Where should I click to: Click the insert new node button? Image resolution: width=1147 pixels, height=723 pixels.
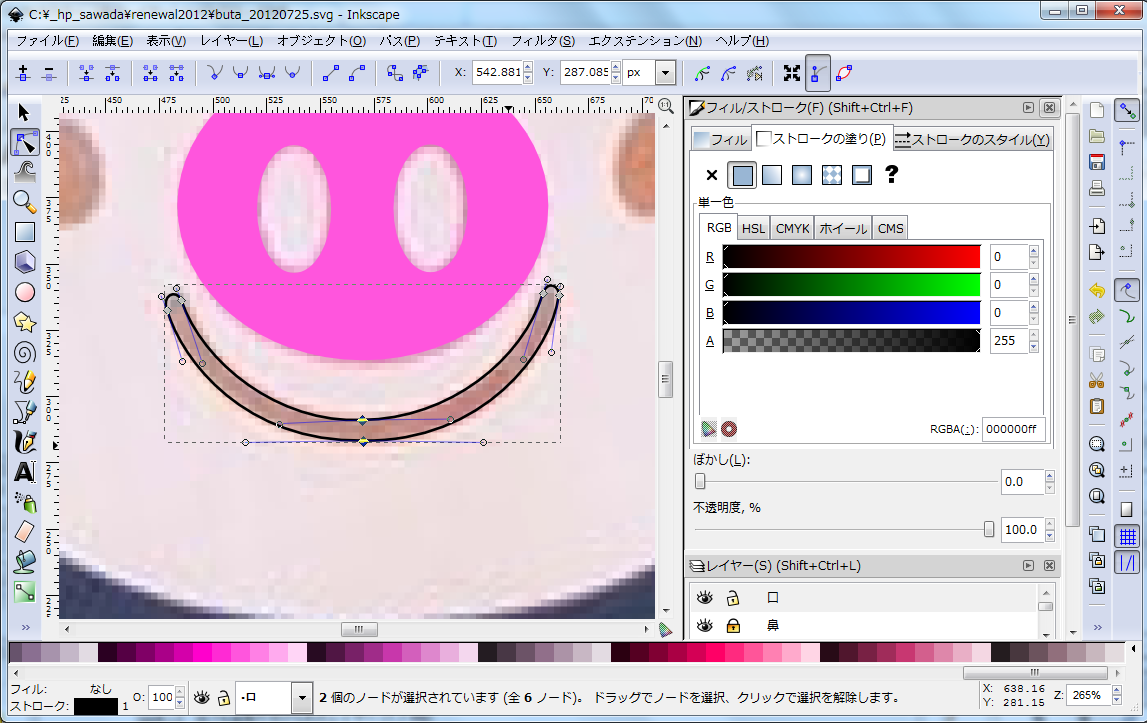click(x=23, y=72)
